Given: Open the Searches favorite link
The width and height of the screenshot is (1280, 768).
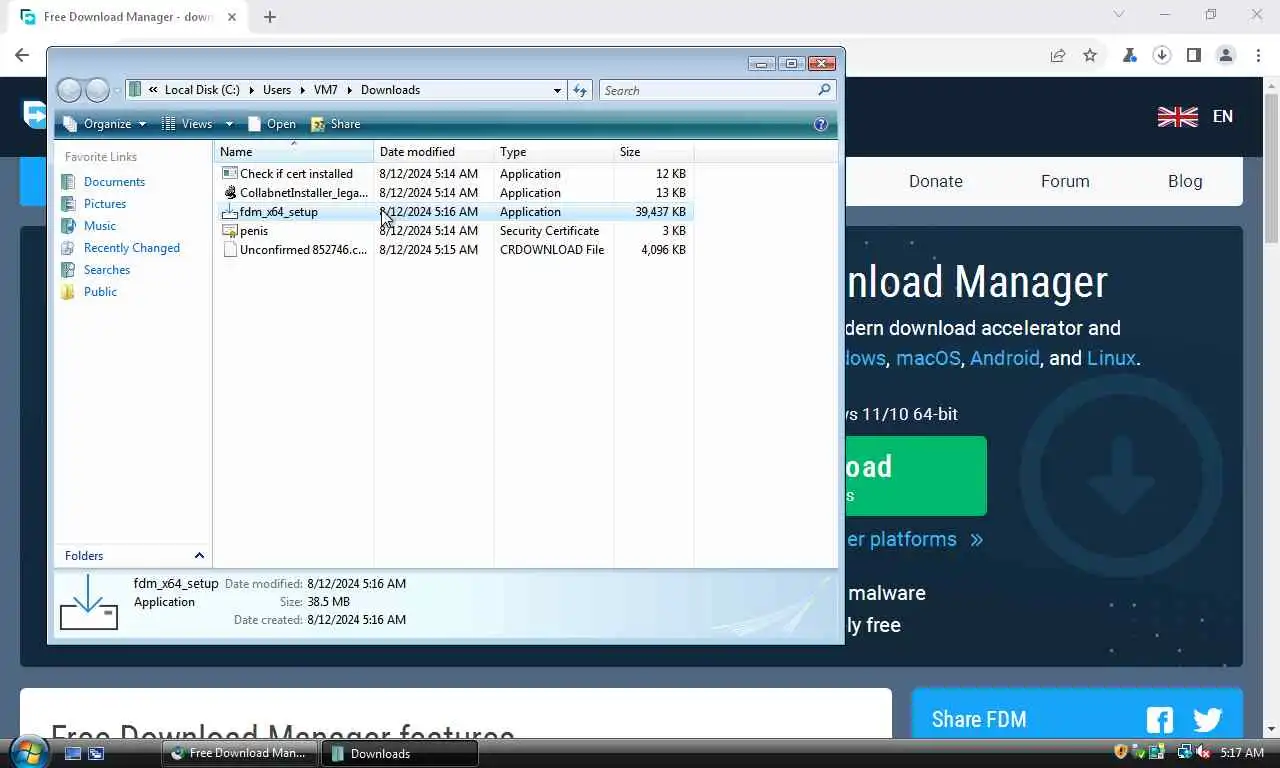Looking at the screenshot, I should [x=106, y=270].
